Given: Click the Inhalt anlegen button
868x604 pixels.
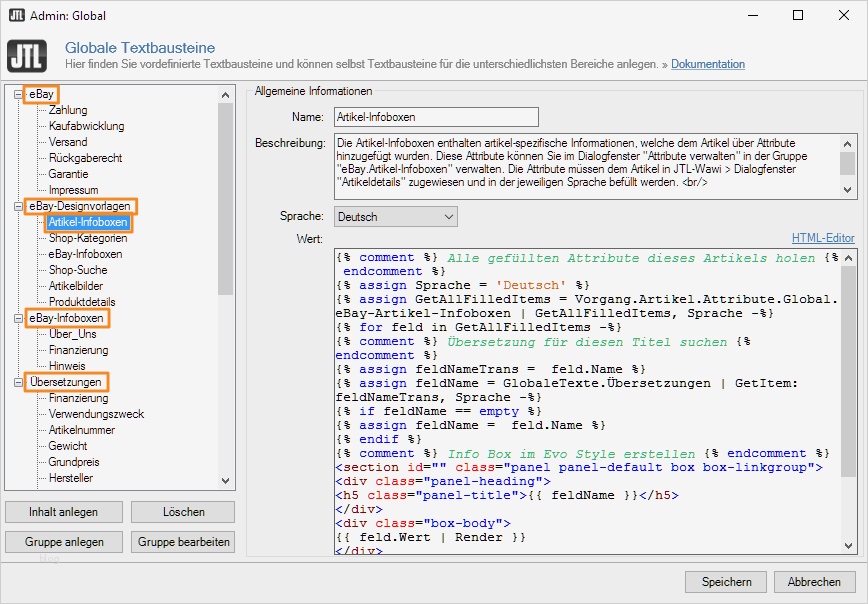Looking at the screenshot, I should point(64,512).
